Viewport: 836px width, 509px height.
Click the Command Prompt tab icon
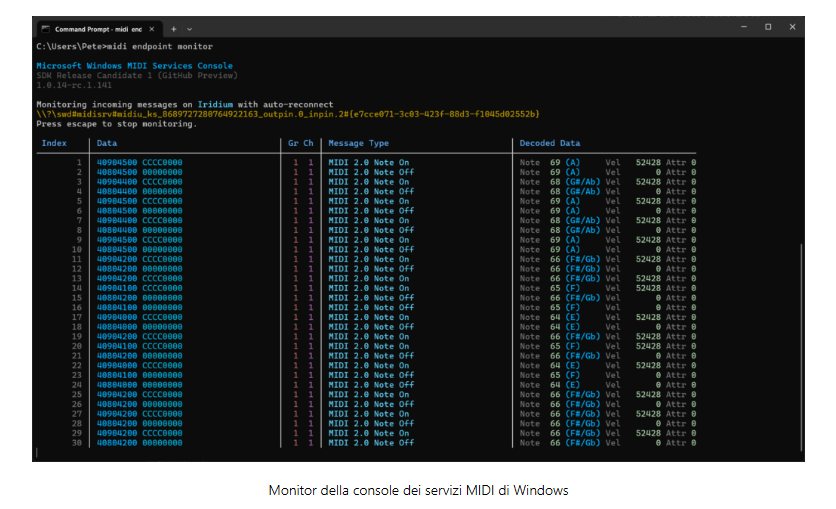(x=46, y=29)
